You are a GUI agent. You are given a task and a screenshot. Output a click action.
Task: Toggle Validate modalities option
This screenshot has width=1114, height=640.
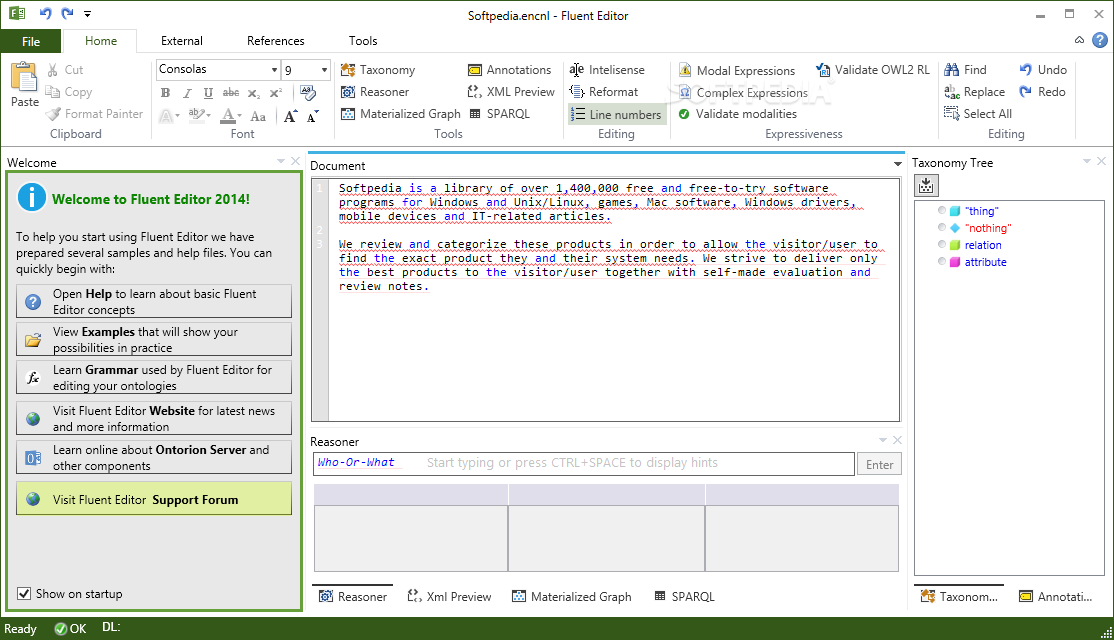(737, 114)
